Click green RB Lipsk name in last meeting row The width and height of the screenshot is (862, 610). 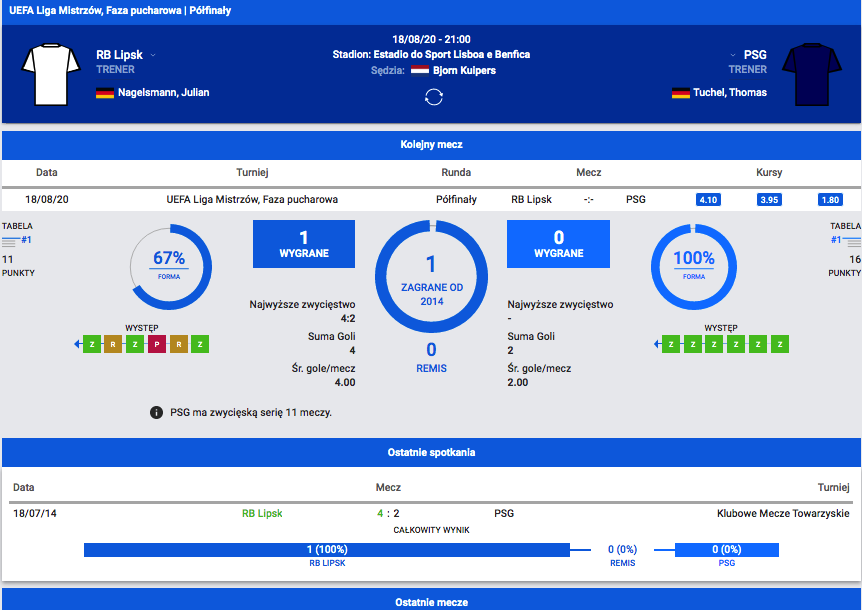click(x=262, y=513)
